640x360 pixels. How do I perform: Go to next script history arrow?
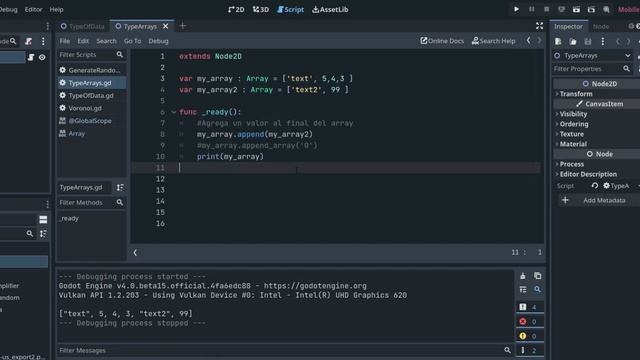pos(539,40)
